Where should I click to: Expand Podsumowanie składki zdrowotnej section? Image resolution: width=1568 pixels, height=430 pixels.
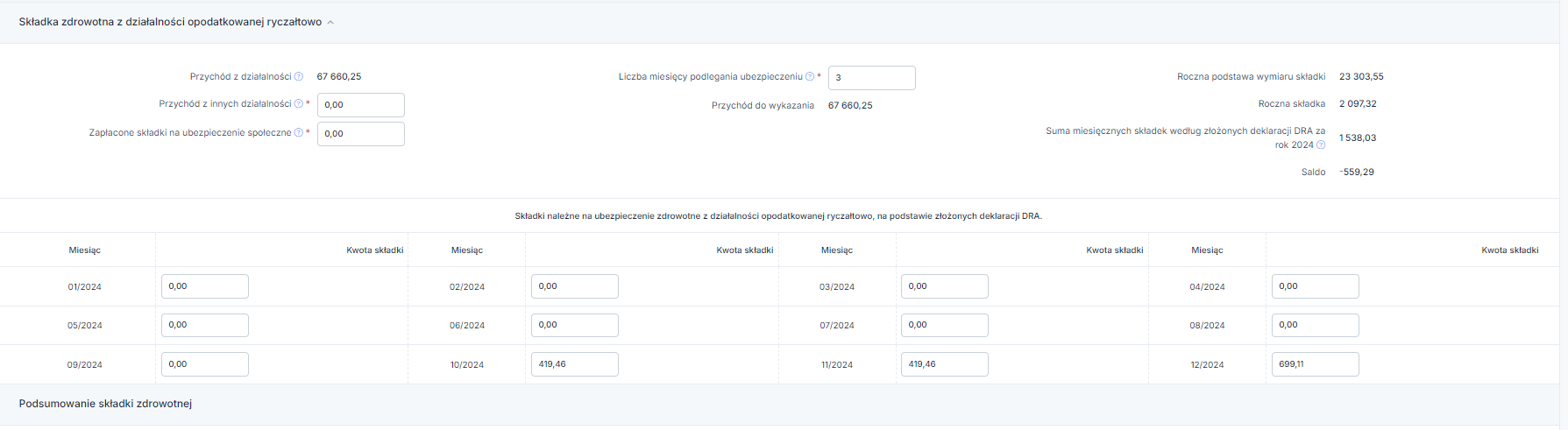point(105,404)
